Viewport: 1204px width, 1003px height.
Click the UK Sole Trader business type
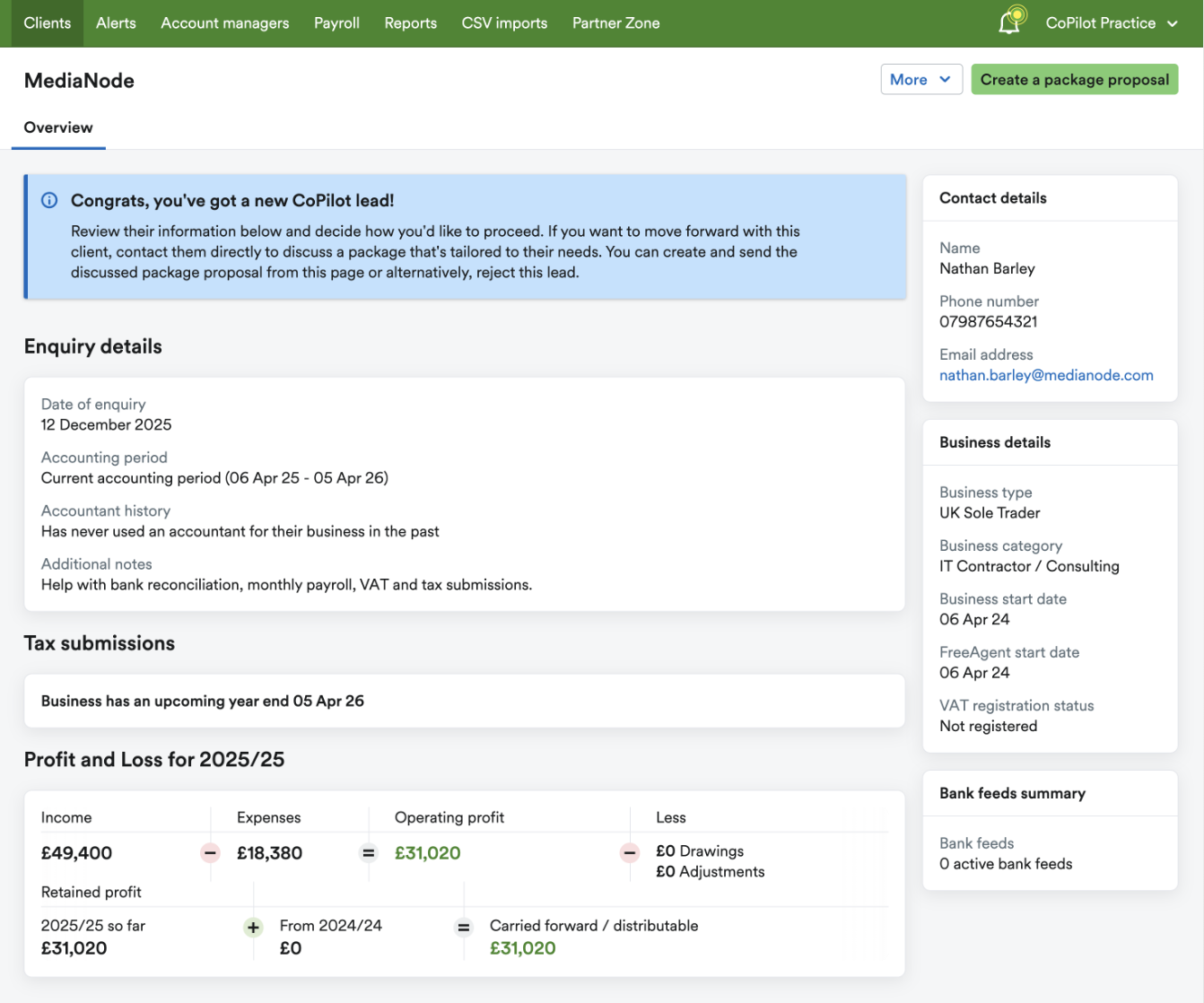click(x=990, y=512)
